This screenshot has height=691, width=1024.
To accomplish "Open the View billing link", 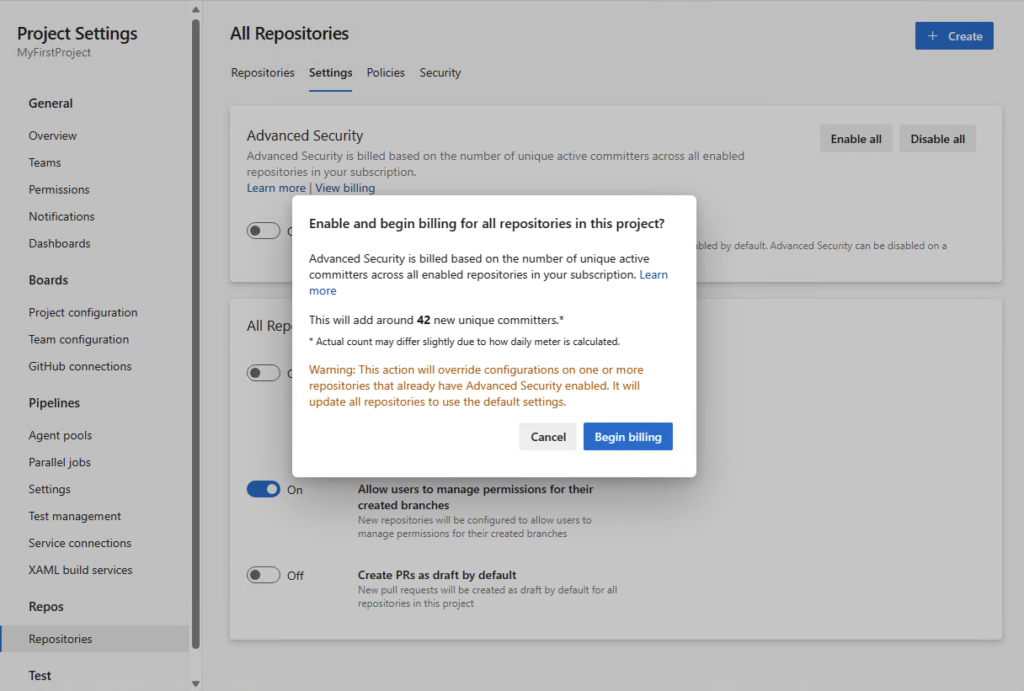I will point(344,187).
